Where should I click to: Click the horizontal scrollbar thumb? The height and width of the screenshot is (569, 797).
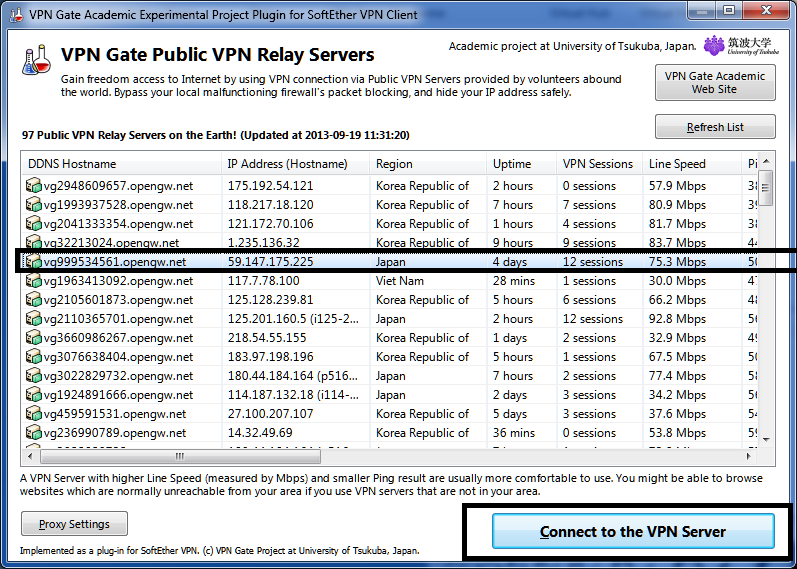(180, 456)
